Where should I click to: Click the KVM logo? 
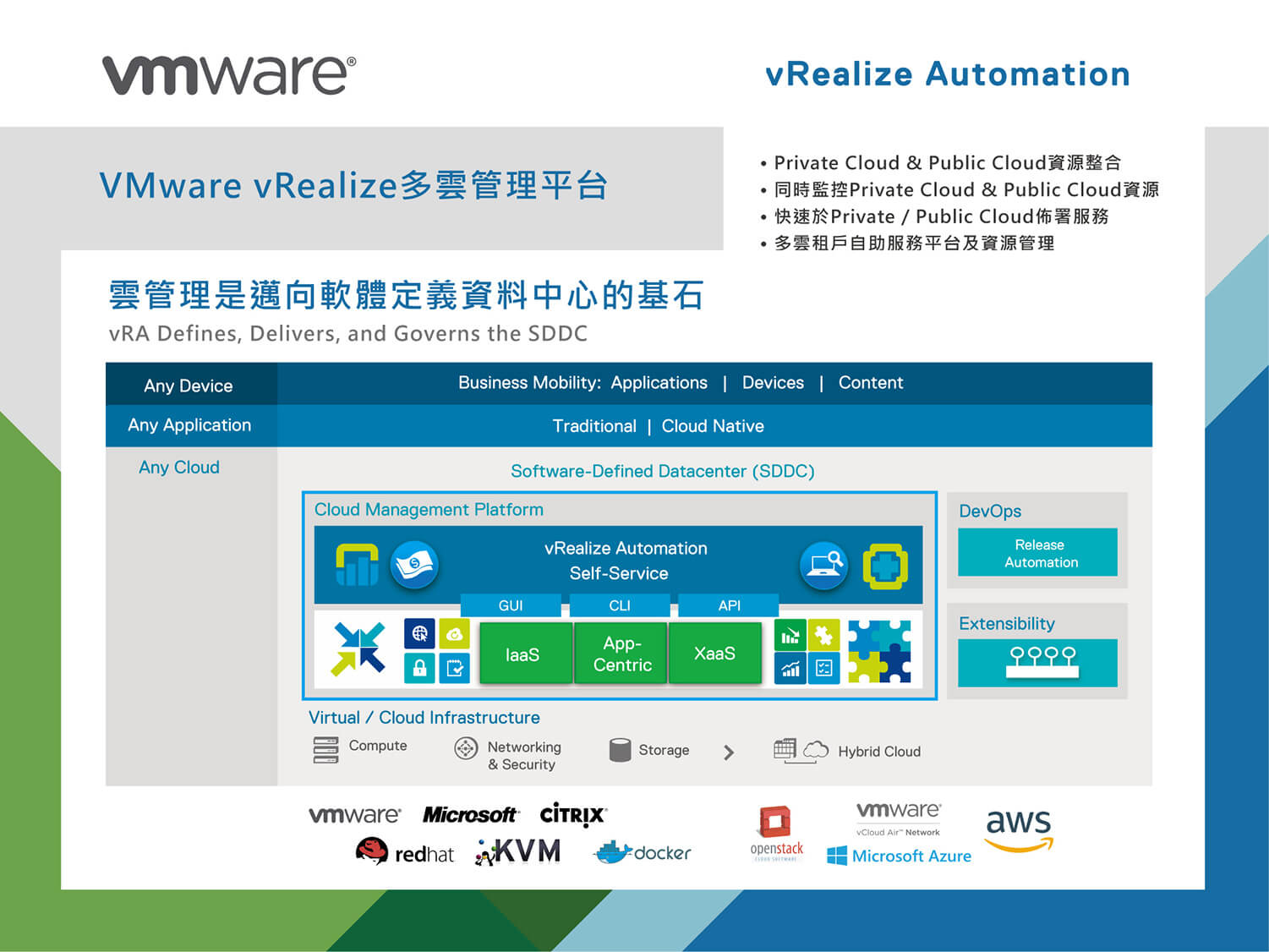pyautogui.click(x=518, y=851)
